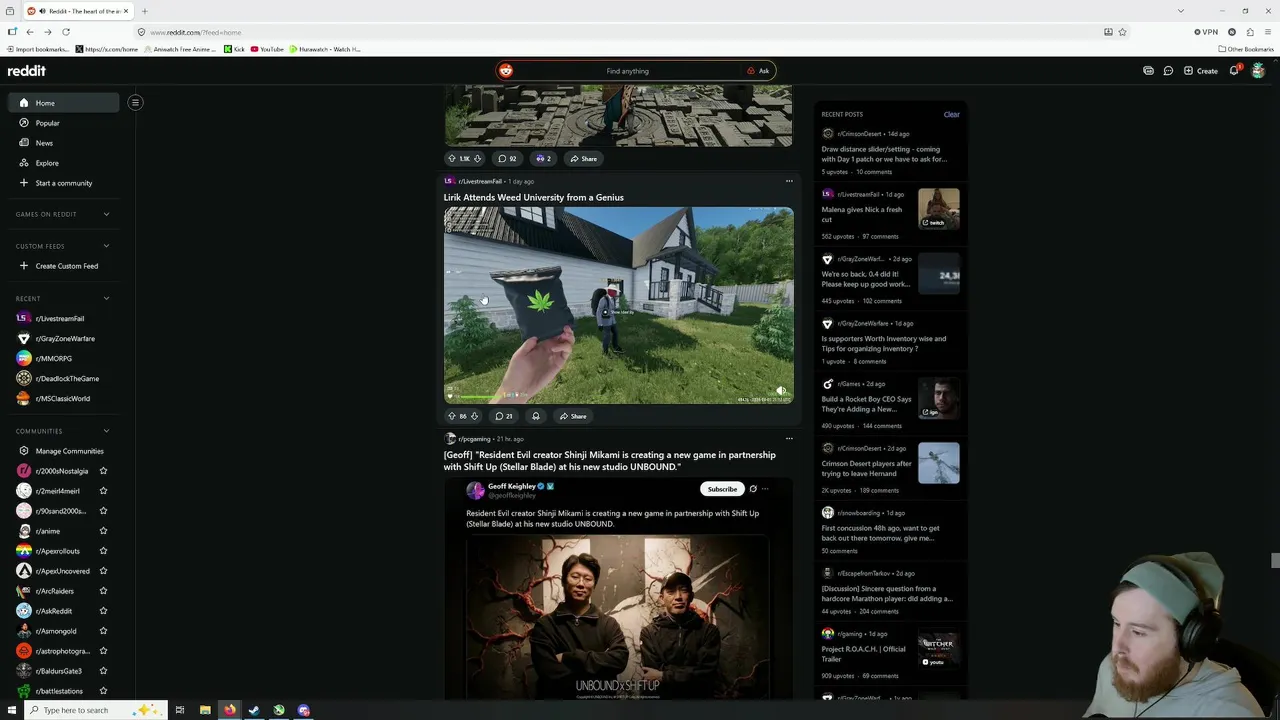The height and width of the screenshot is (720, 1280).
Task: Click the Ask button in search bar
Action: click(x=758, y=71)
